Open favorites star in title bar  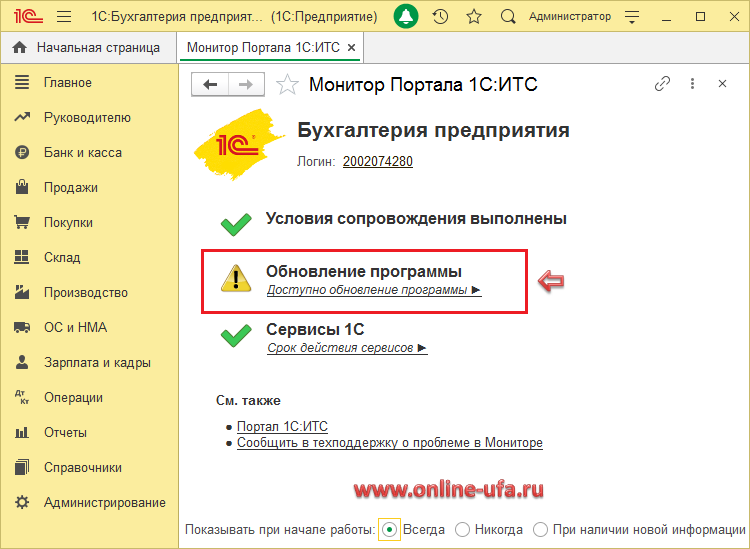(473, 17)
